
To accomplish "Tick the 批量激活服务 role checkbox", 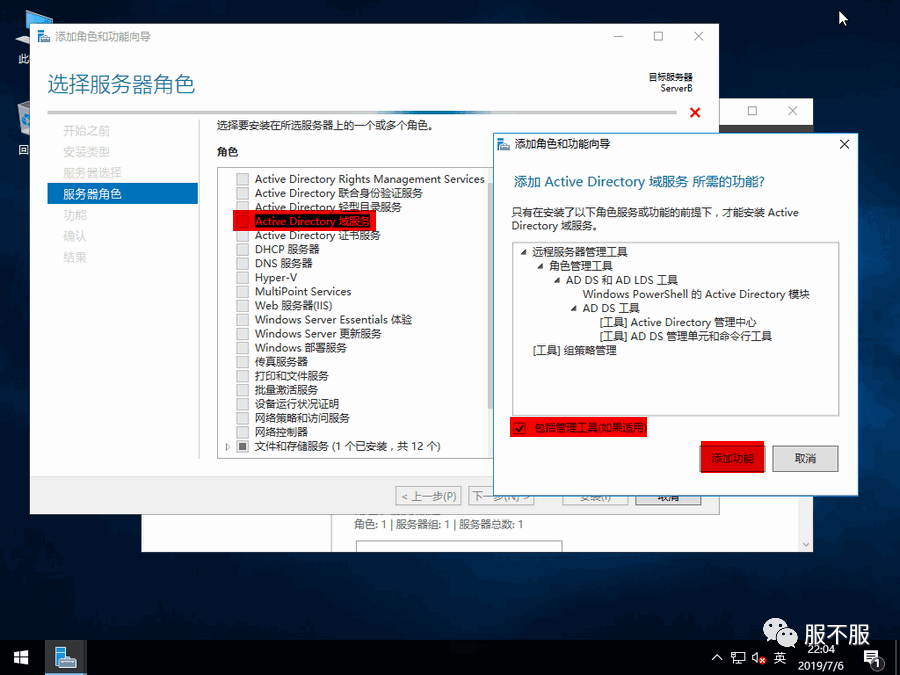I will (243, 390).
